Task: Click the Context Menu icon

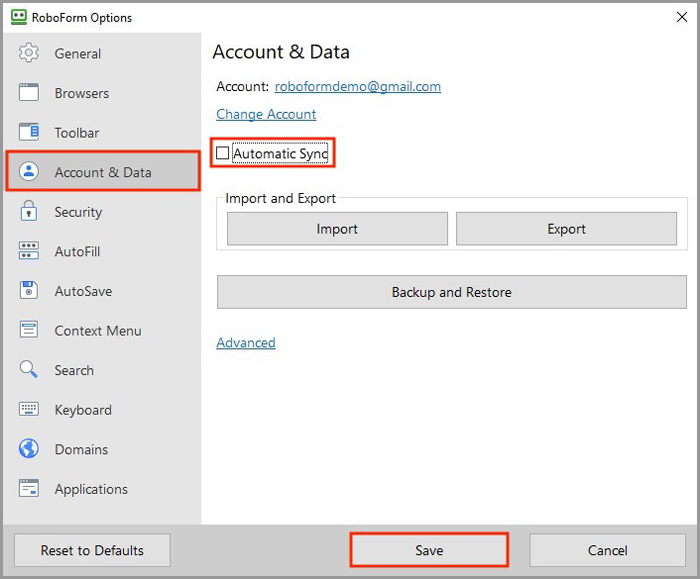Action: (29, 330)
